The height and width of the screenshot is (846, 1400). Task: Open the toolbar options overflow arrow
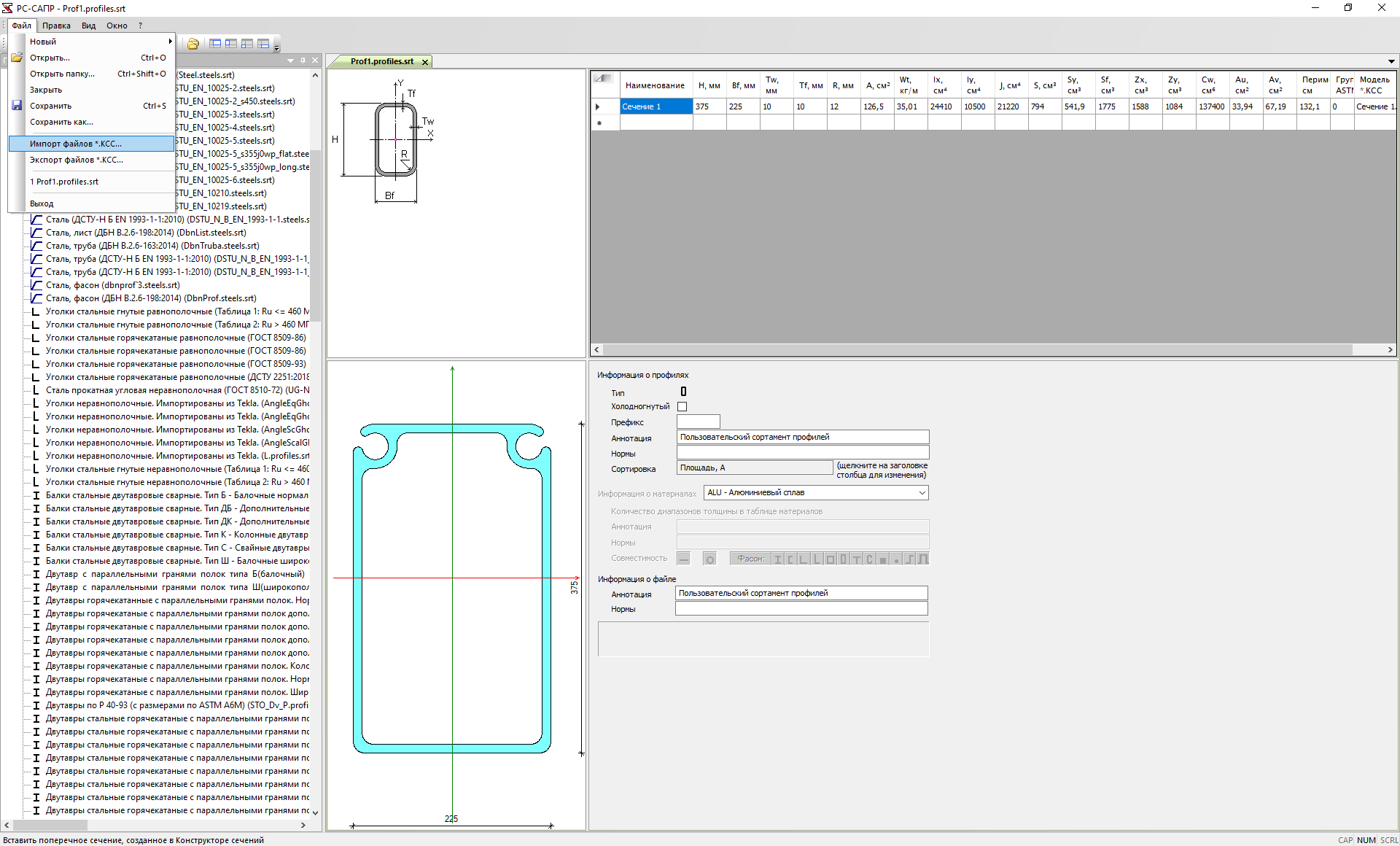point(277,48)
